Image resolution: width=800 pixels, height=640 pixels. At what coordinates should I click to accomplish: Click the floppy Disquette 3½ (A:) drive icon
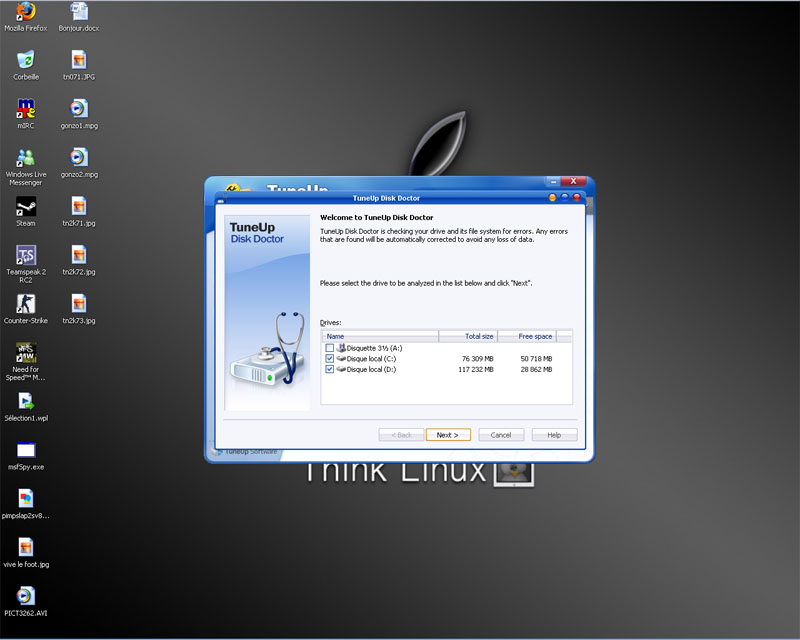click(x=341, y=348)
